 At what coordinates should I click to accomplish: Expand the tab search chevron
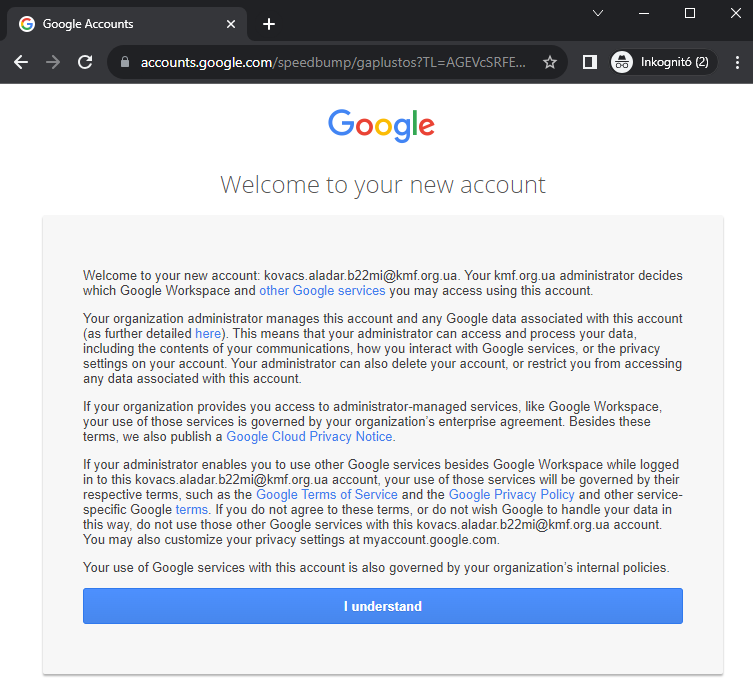[x=598, y=13]
